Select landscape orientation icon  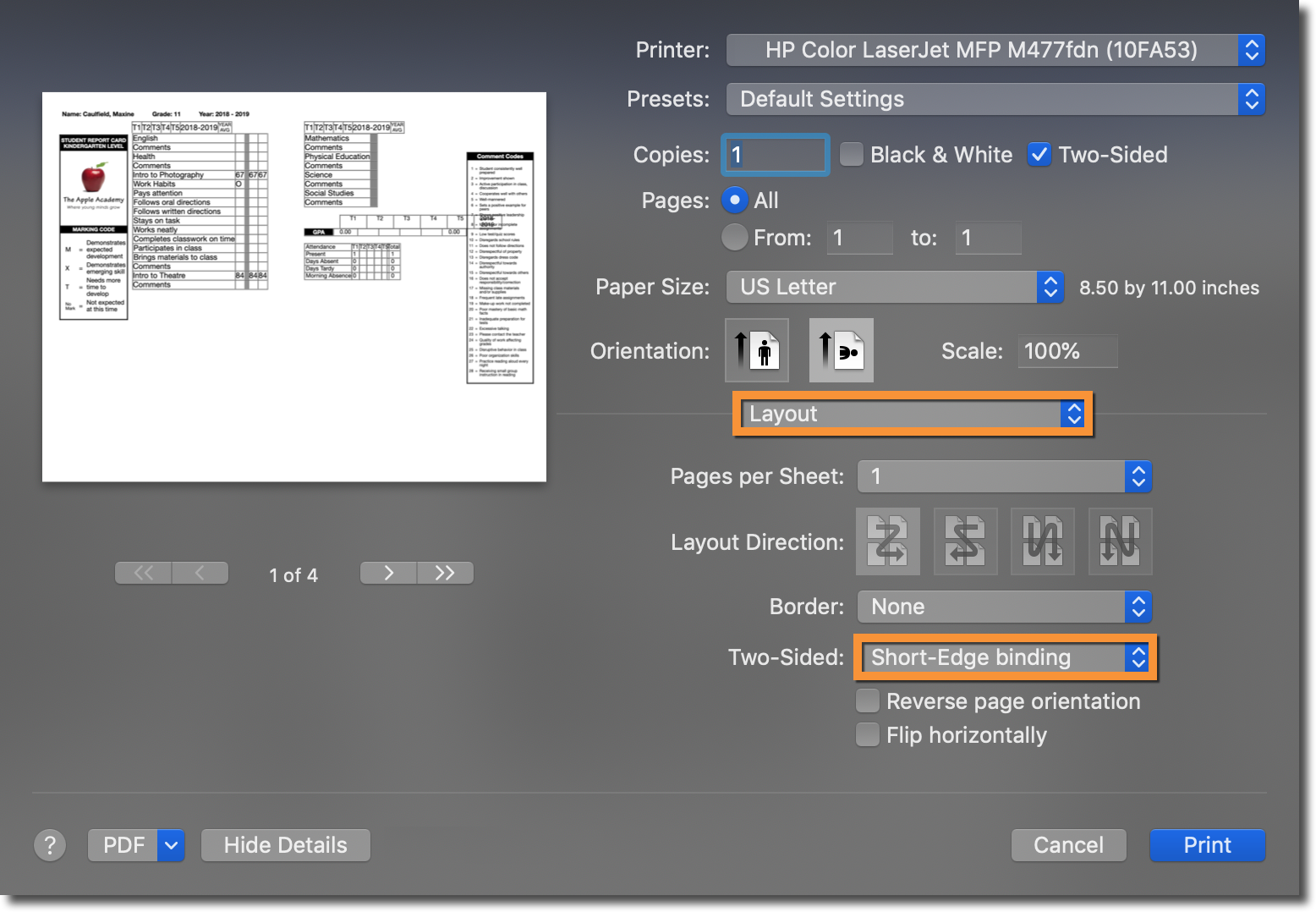tap(841, 350)
